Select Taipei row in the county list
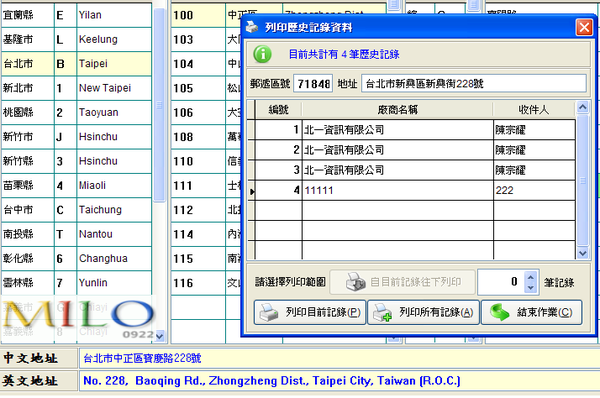The width and height of the screenshot is (600, 398). point(77,64)
